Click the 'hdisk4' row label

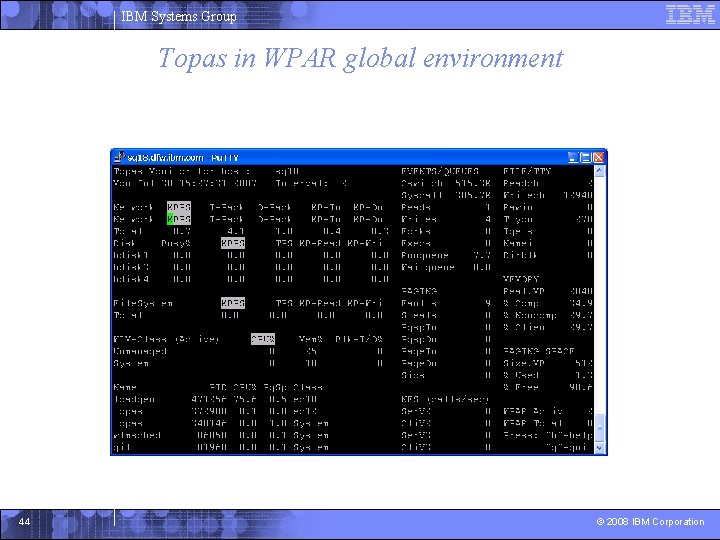pos(131,279)
